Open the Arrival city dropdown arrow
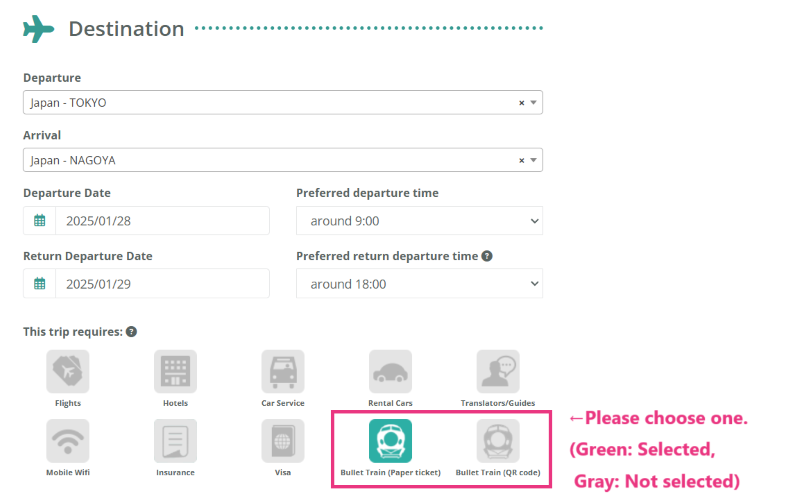 point(533,160)
